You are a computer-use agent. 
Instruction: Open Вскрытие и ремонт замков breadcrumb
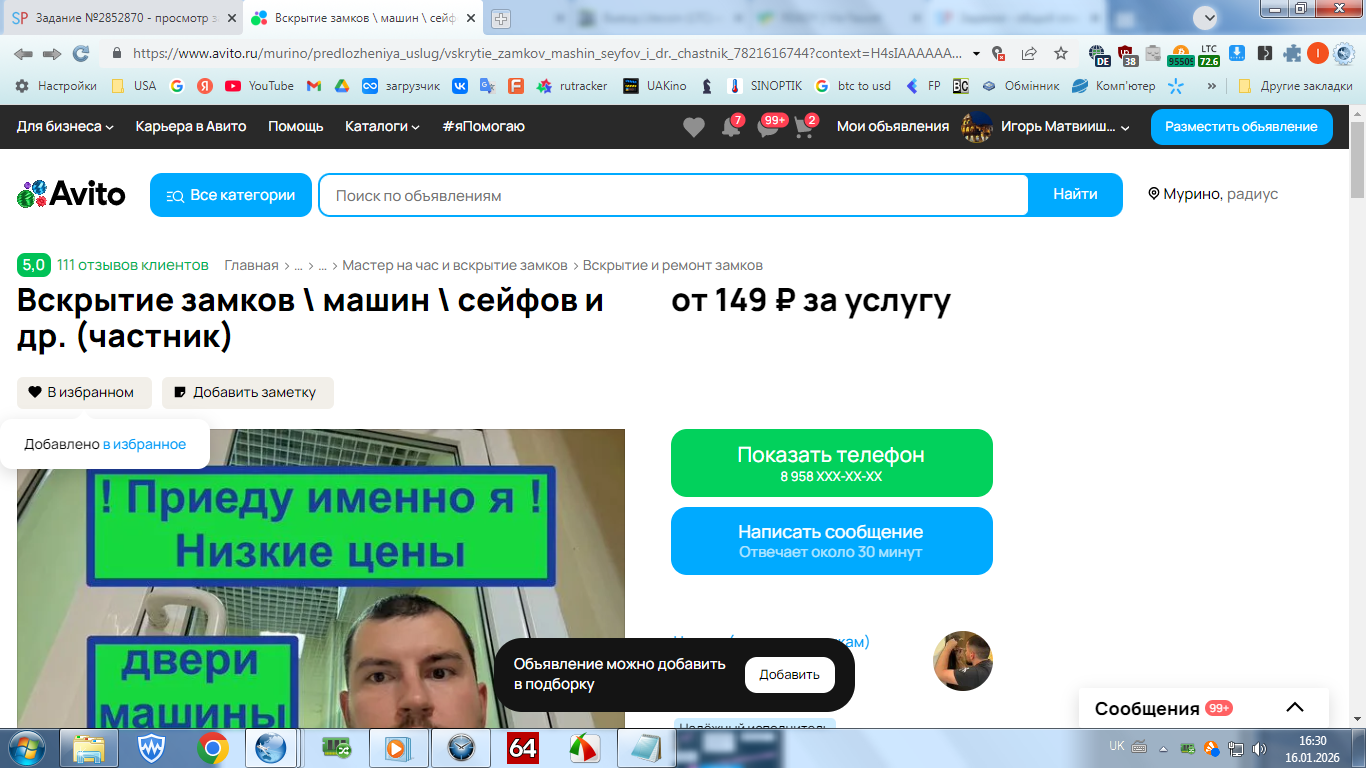pyautogui.click(x=673, y=265)
